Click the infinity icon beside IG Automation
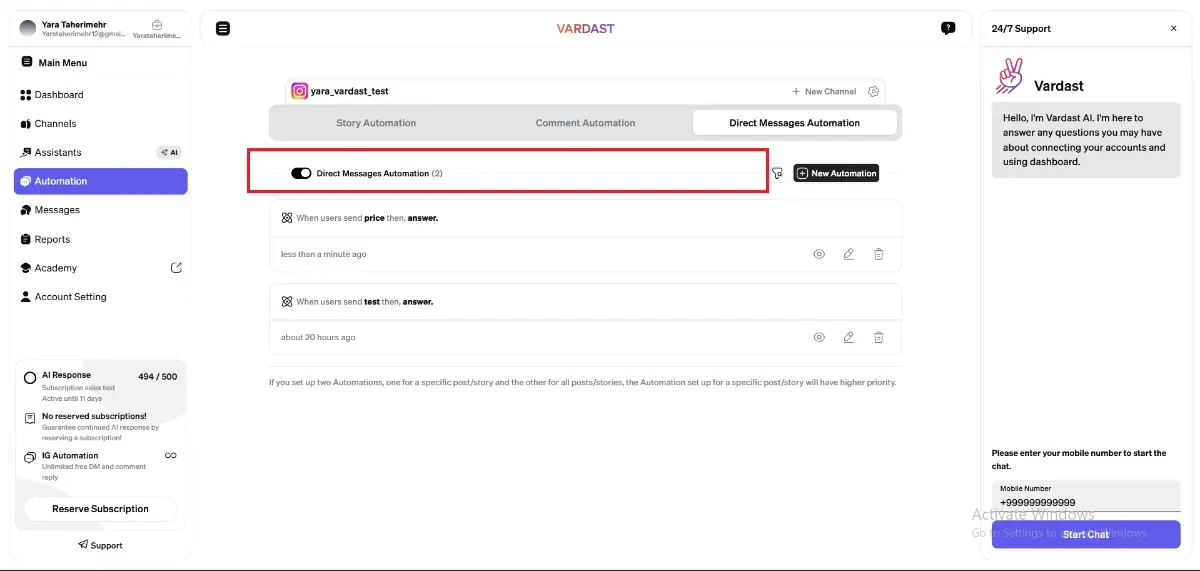The image size is (1200, 571). [171, 456]
